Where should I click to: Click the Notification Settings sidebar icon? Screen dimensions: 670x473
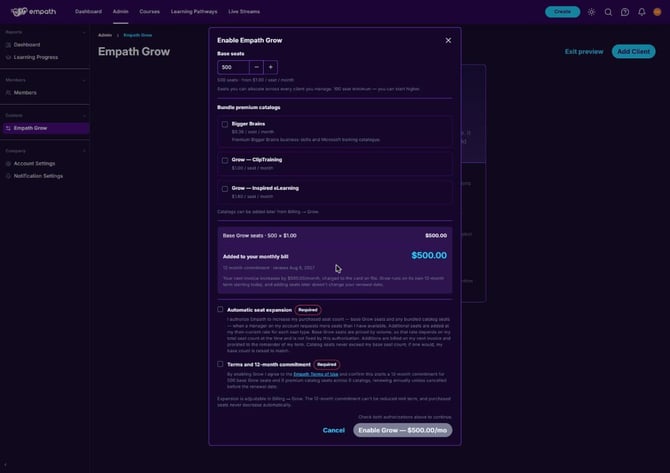tap(8, 176)
